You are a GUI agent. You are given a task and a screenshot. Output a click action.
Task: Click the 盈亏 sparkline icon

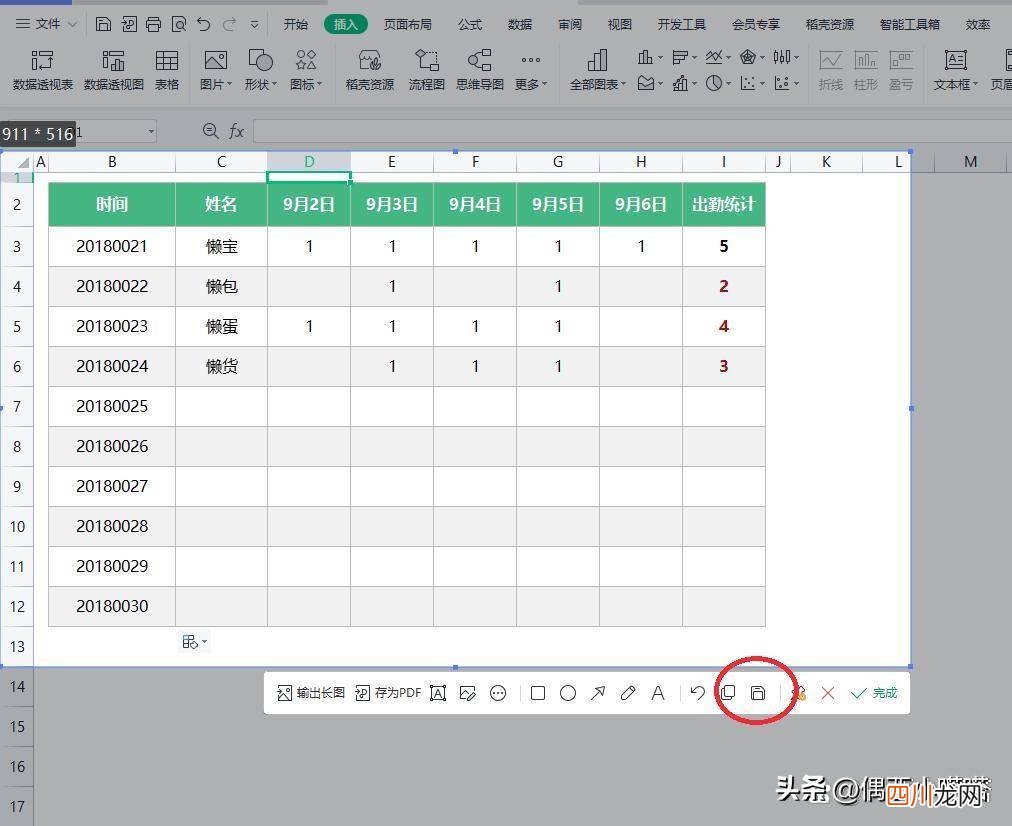[900, 70]
